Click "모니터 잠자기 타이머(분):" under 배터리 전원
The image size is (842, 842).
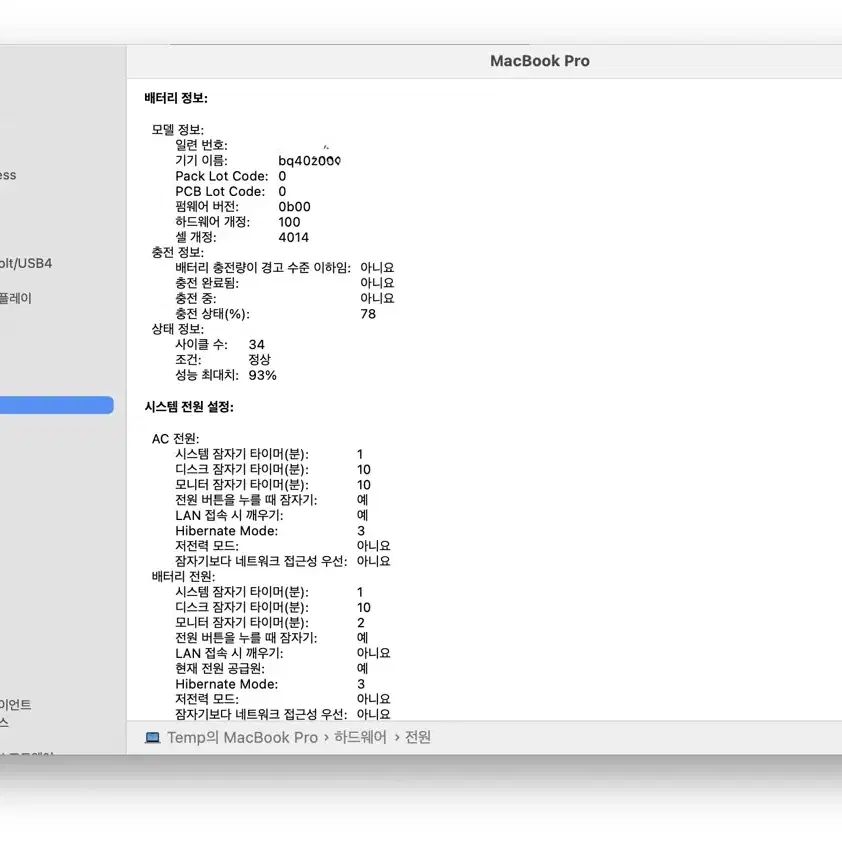[242, 623]
